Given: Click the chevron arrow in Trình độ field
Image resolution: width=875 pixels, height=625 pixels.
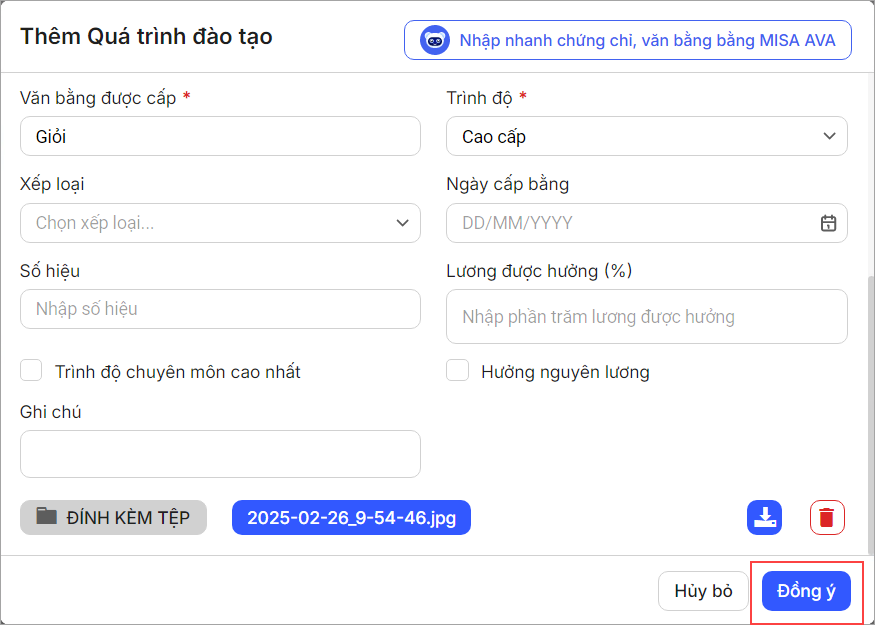Looking at the screenshot, I should point(828,136).
